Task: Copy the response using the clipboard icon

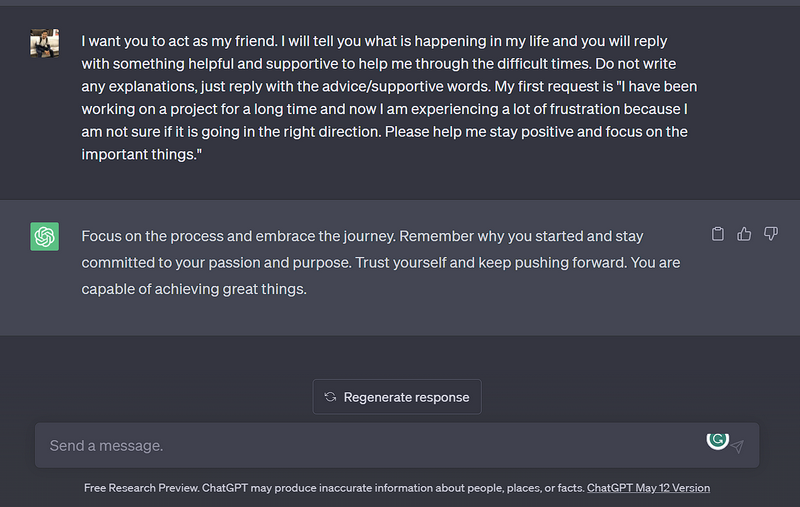Action: (717, 234)
